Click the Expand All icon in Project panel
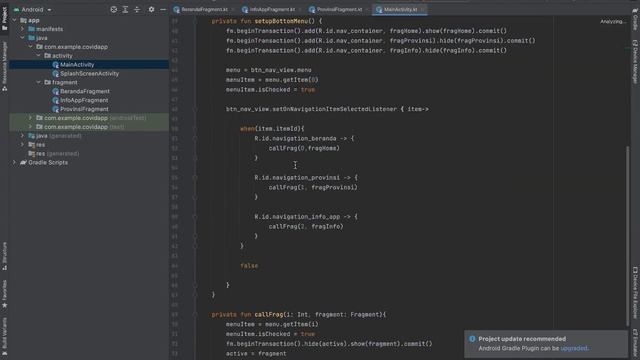Screen dimensions: 640x360 coord(125,9)
